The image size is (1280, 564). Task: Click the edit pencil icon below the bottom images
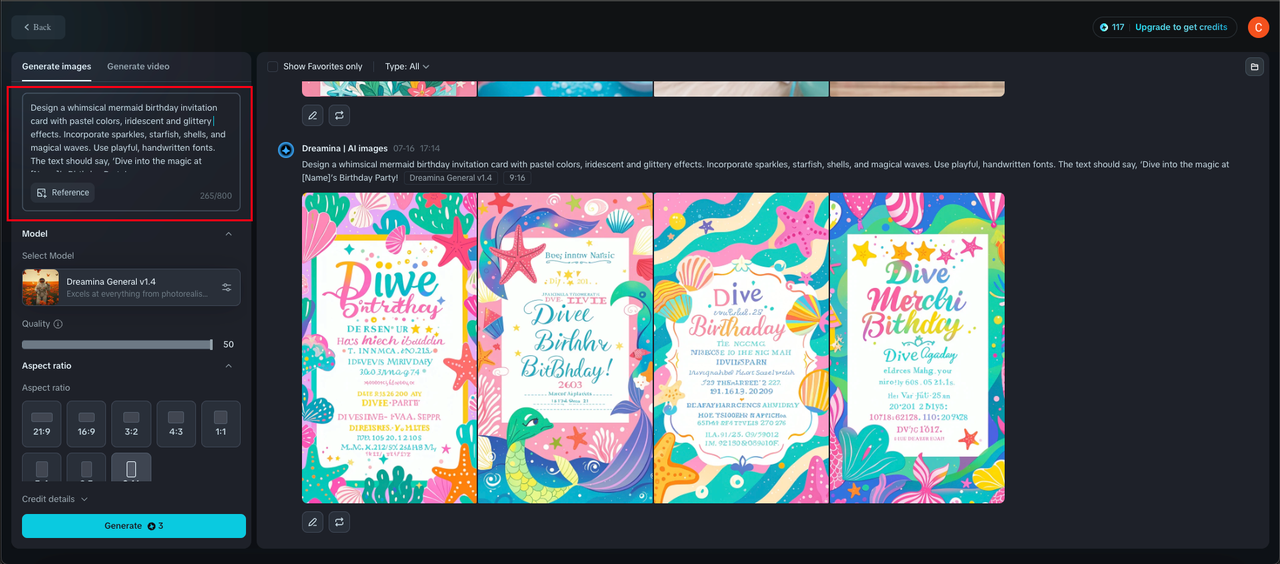313,522
